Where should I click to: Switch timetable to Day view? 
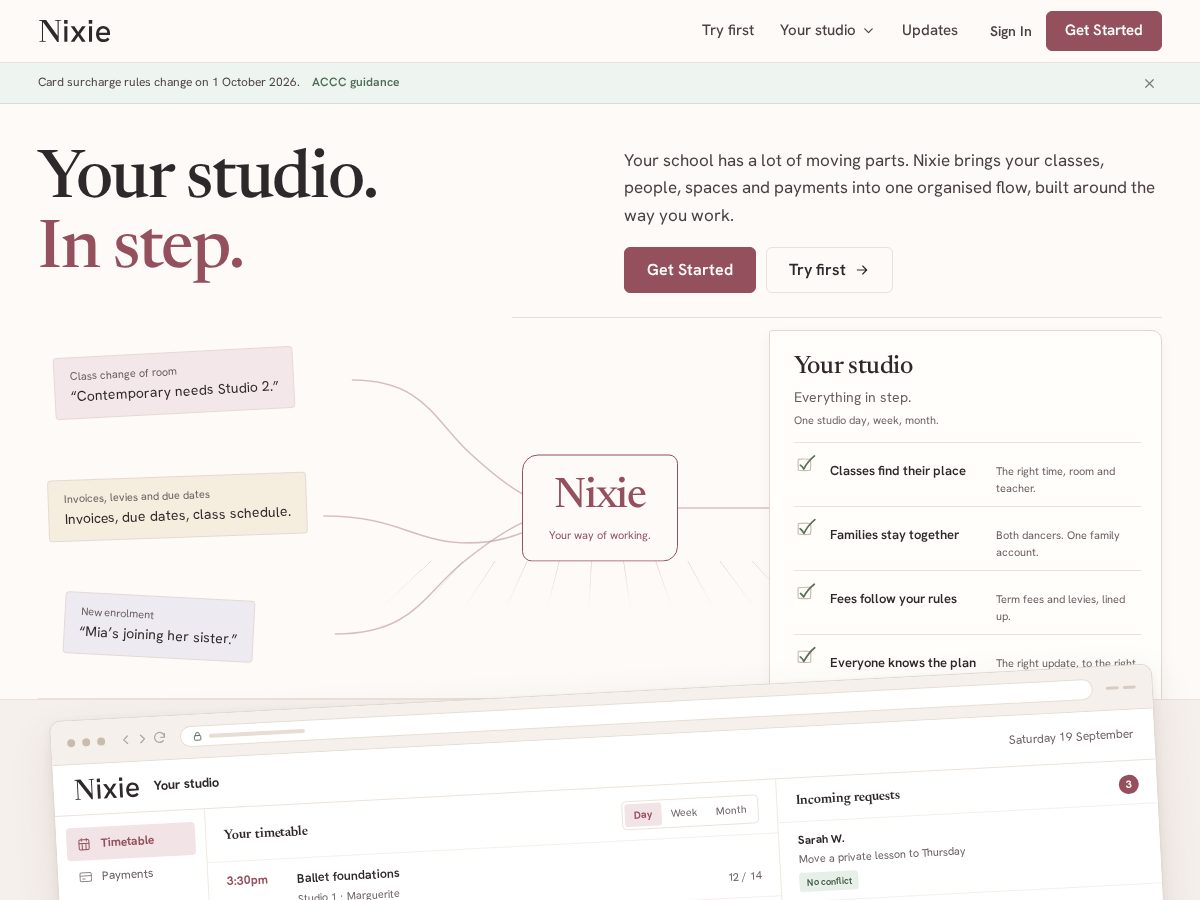[643, 815]
